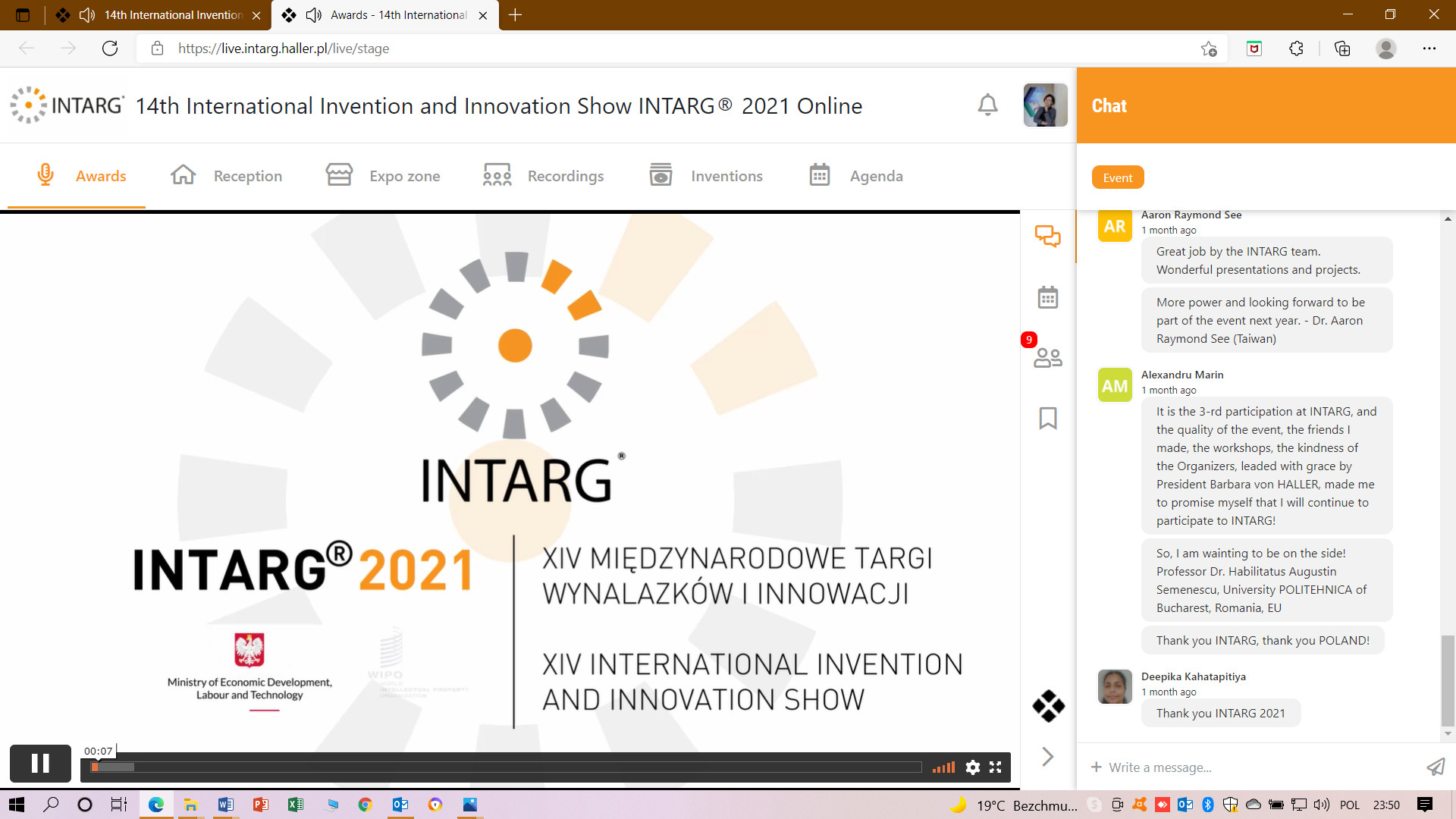Open Windows Start menu

(16, 805)
